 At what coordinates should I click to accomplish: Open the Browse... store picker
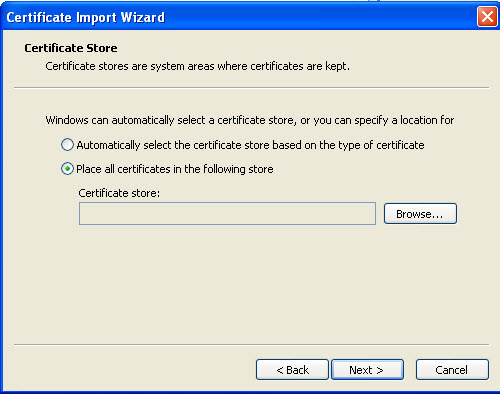tap(420, 214)
